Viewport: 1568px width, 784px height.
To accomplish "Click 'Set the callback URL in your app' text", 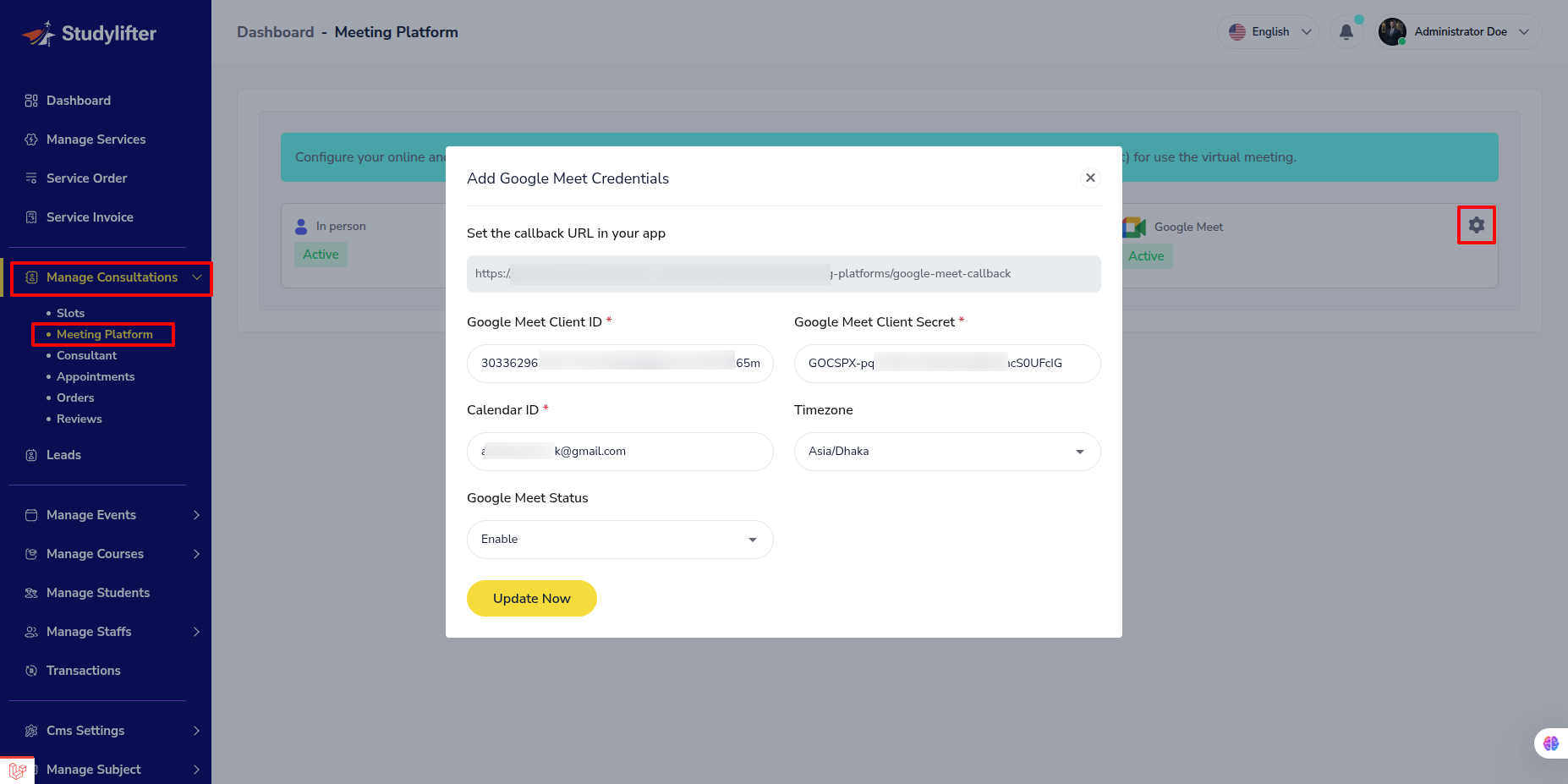I will point(566,233).
